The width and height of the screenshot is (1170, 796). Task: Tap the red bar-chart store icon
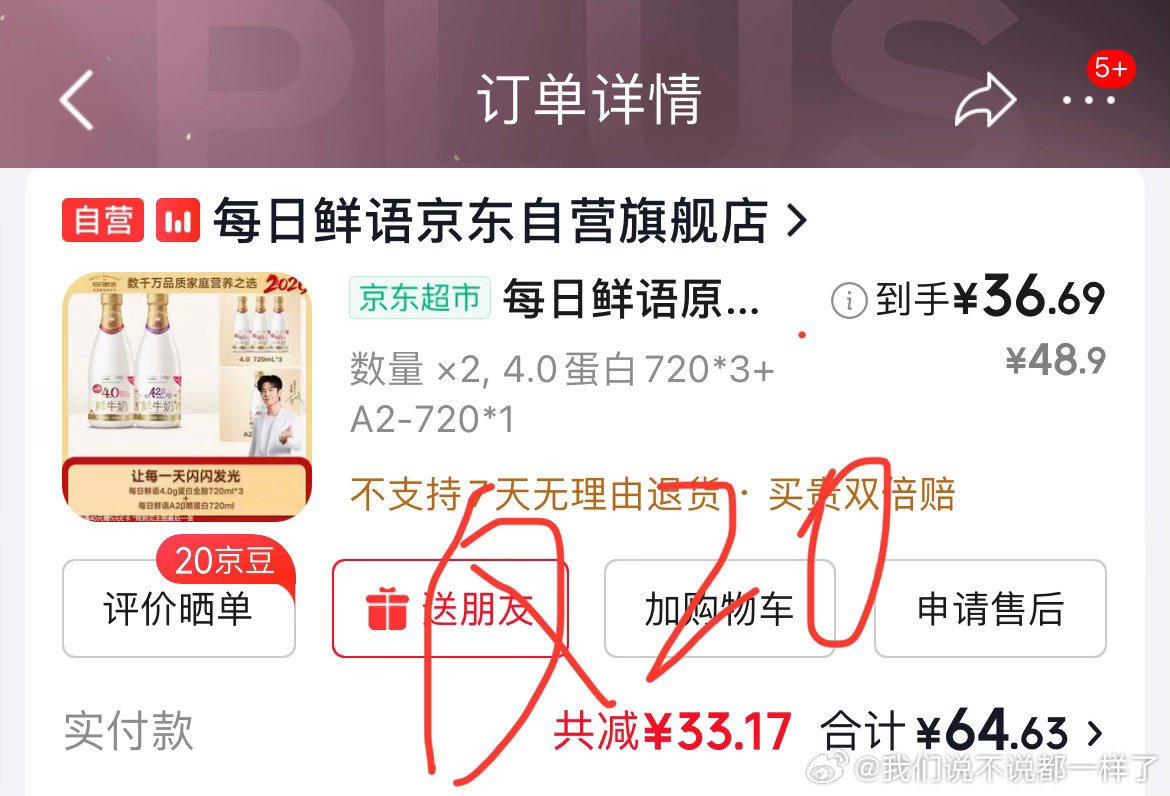(x=178, y=220)
